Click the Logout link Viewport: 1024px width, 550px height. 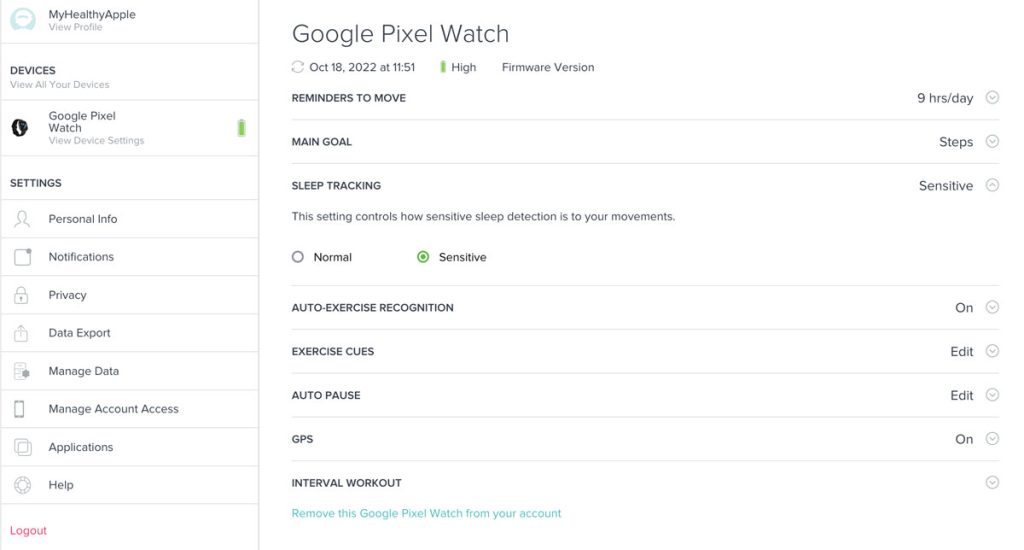pos(28,531)
